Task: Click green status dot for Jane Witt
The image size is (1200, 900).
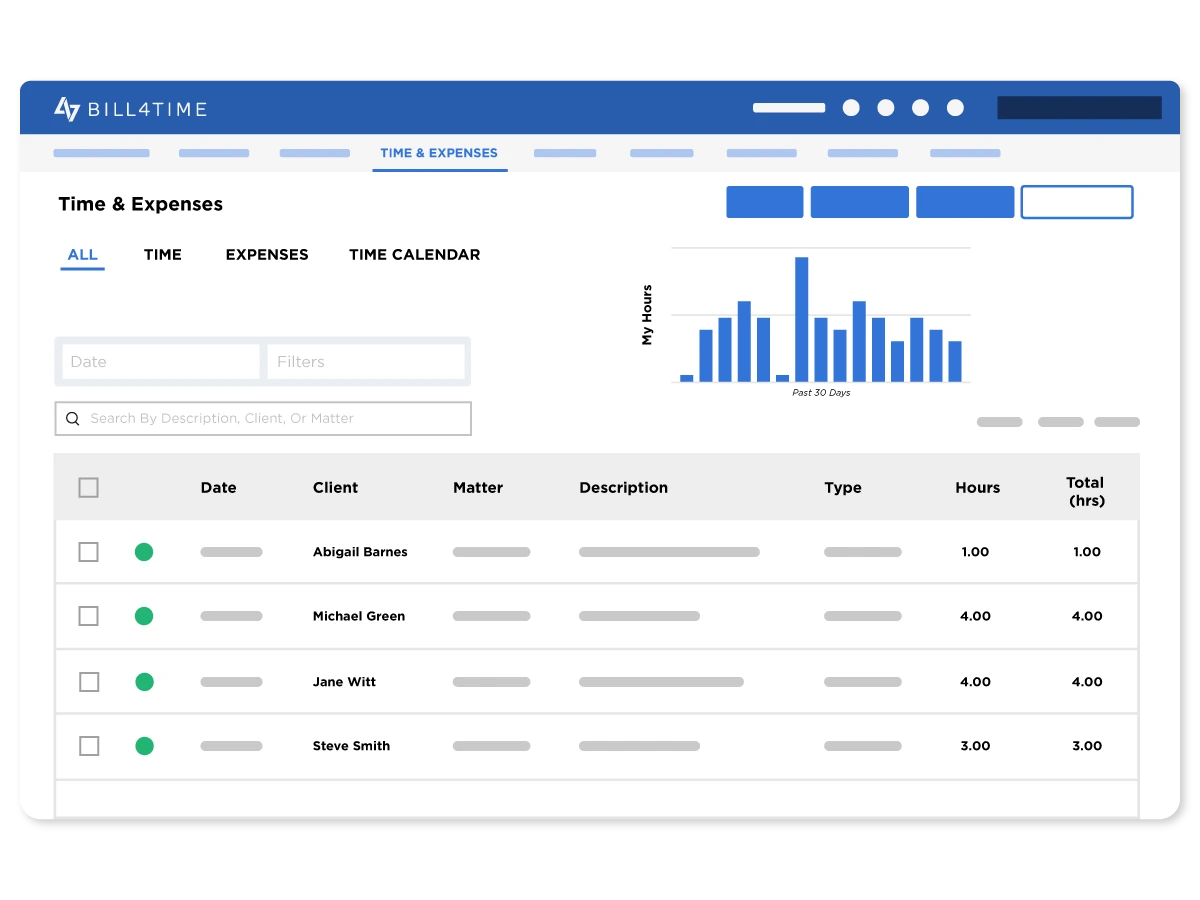Action: pyautogui.click(x=144, y=682)
